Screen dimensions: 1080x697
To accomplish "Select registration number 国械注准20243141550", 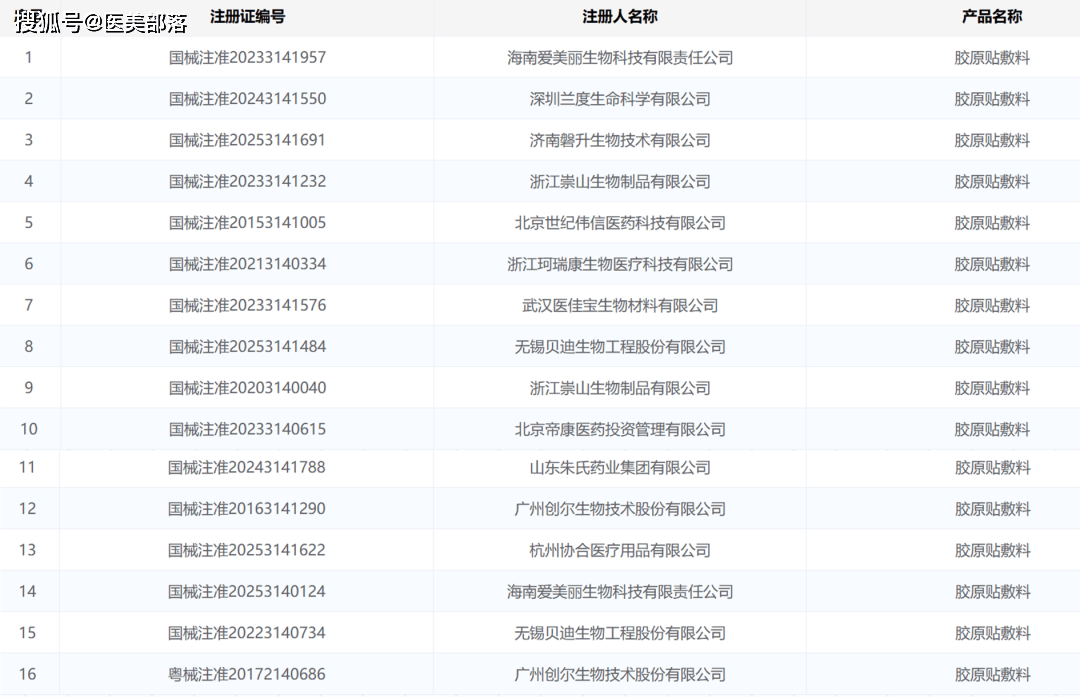I will 247,98.
